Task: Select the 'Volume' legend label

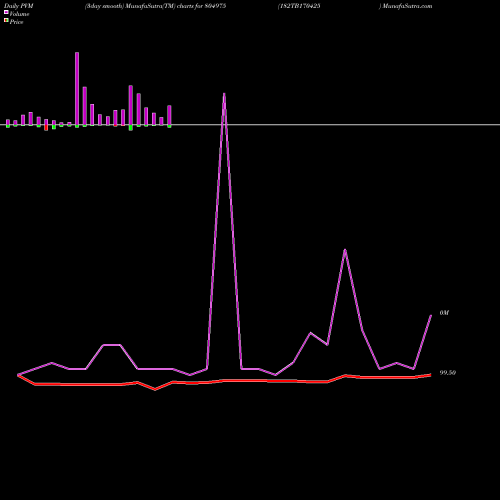Action: click(x=19, y=14)
